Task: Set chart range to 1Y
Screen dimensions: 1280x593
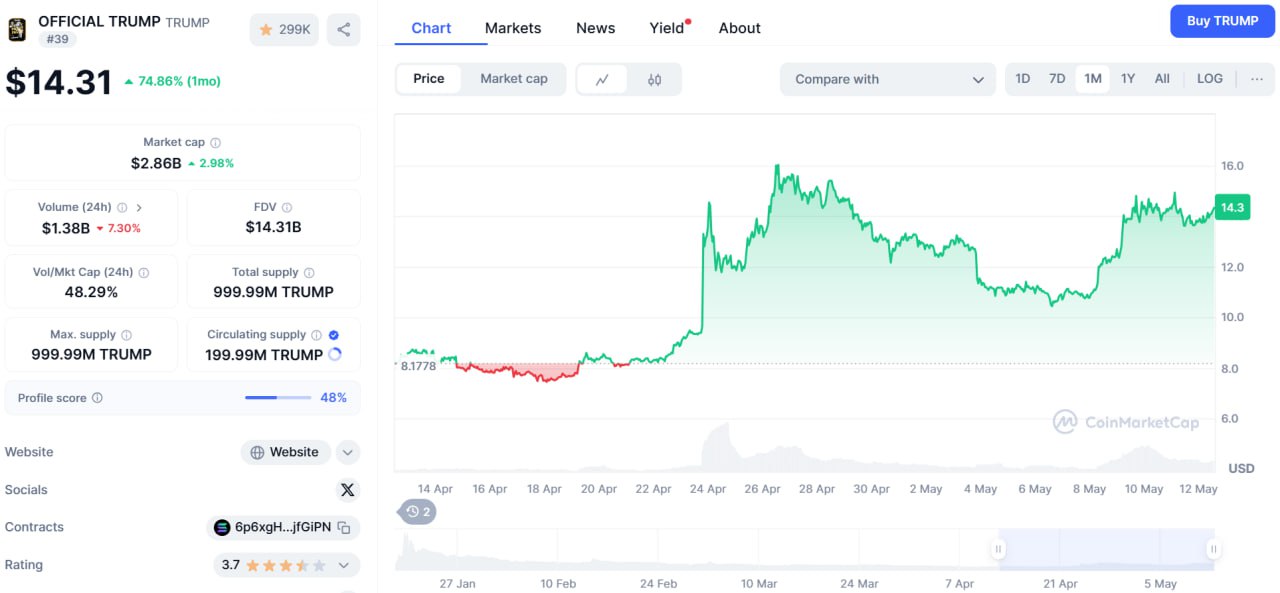Action: tap(1128, 79)
